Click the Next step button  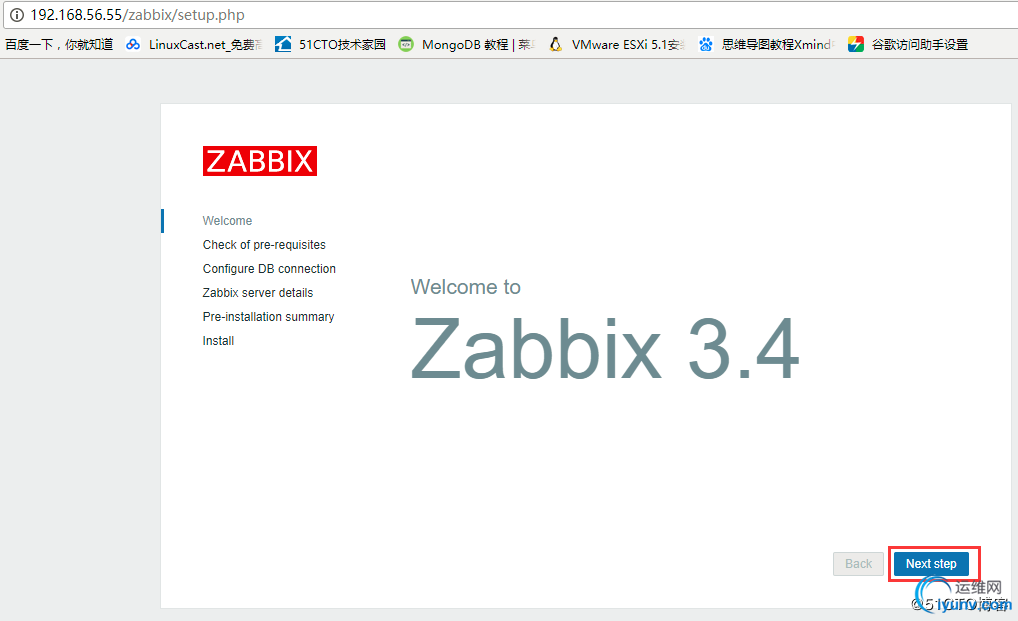(931, 564)
